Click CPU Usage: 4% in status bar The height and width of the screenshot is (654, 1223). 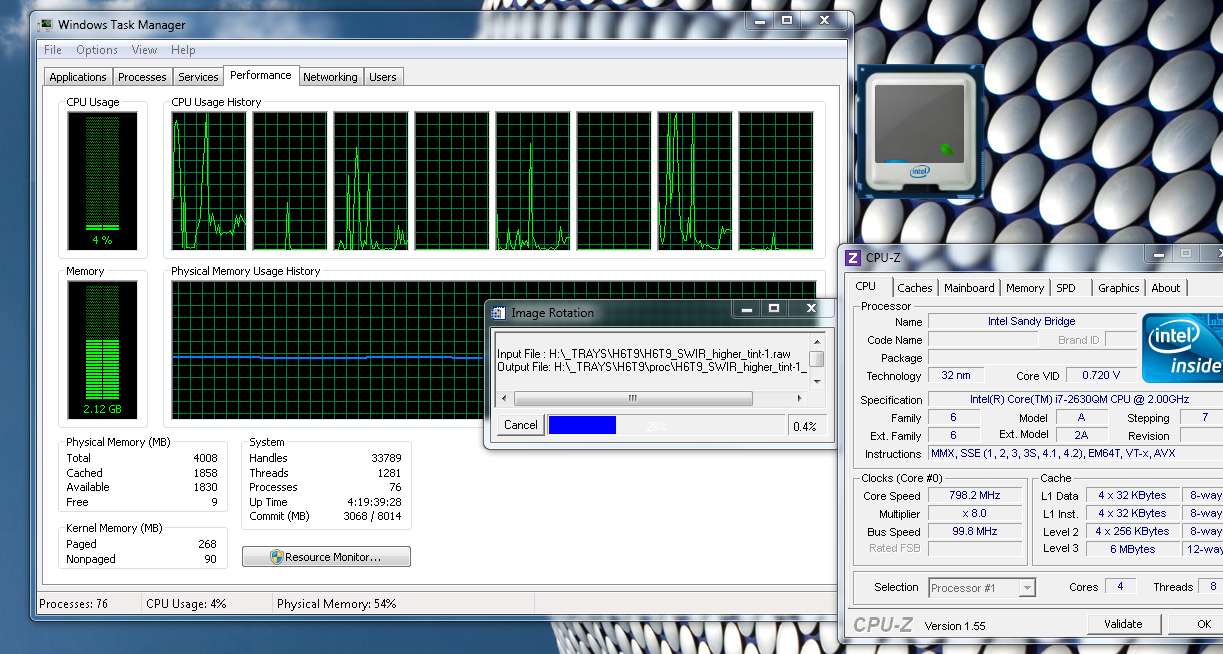coord(186,604)
